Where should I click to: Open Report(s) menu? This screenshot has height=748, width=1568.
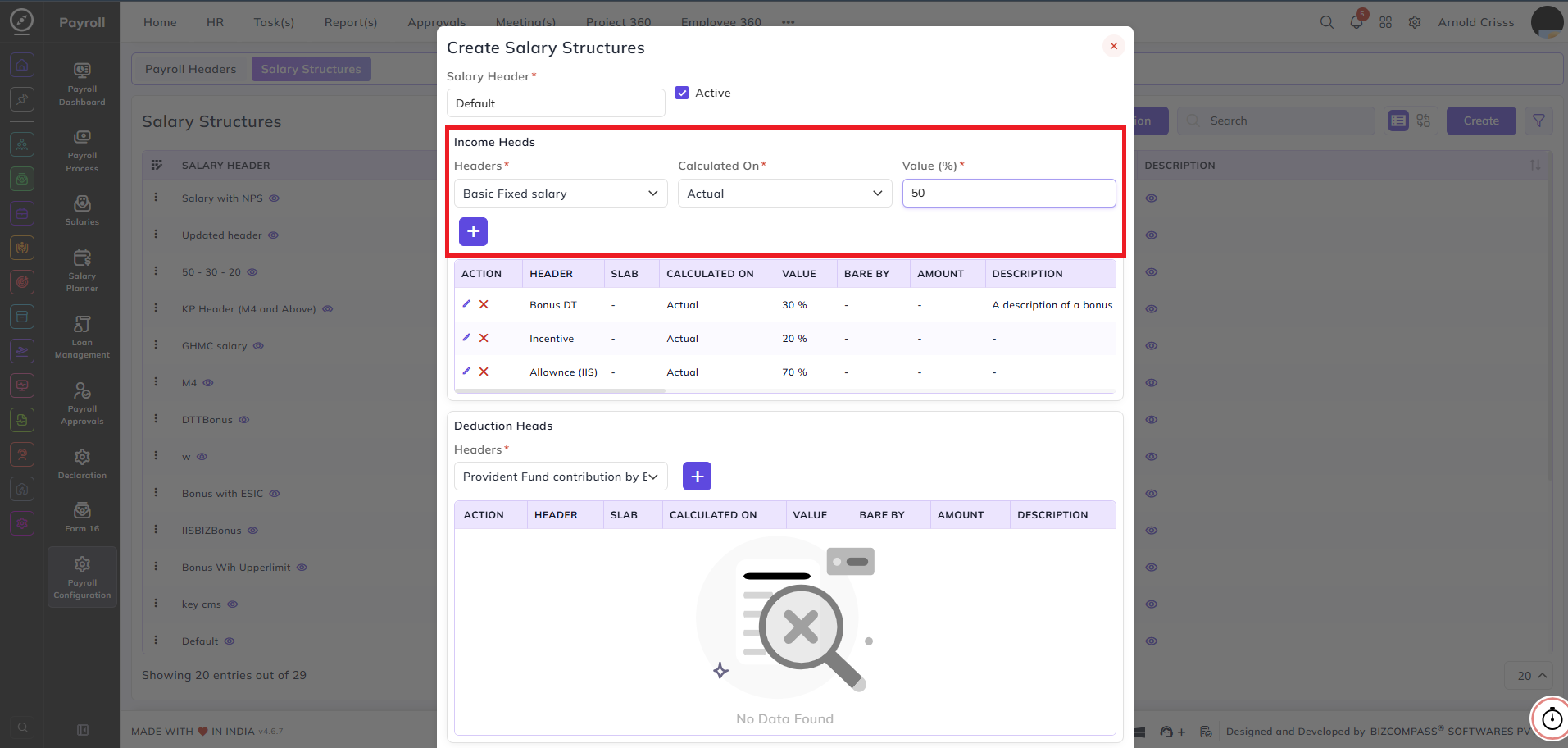coord(351,22)
